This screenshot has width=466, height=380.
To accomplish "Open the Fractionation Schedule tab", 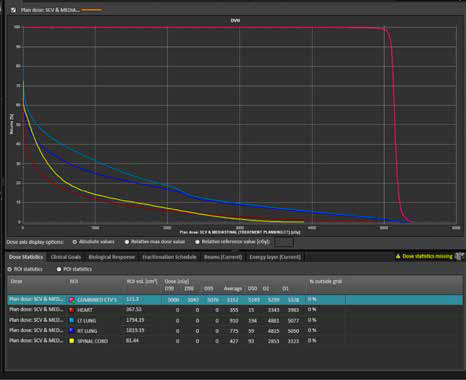I will click(169, 257).
